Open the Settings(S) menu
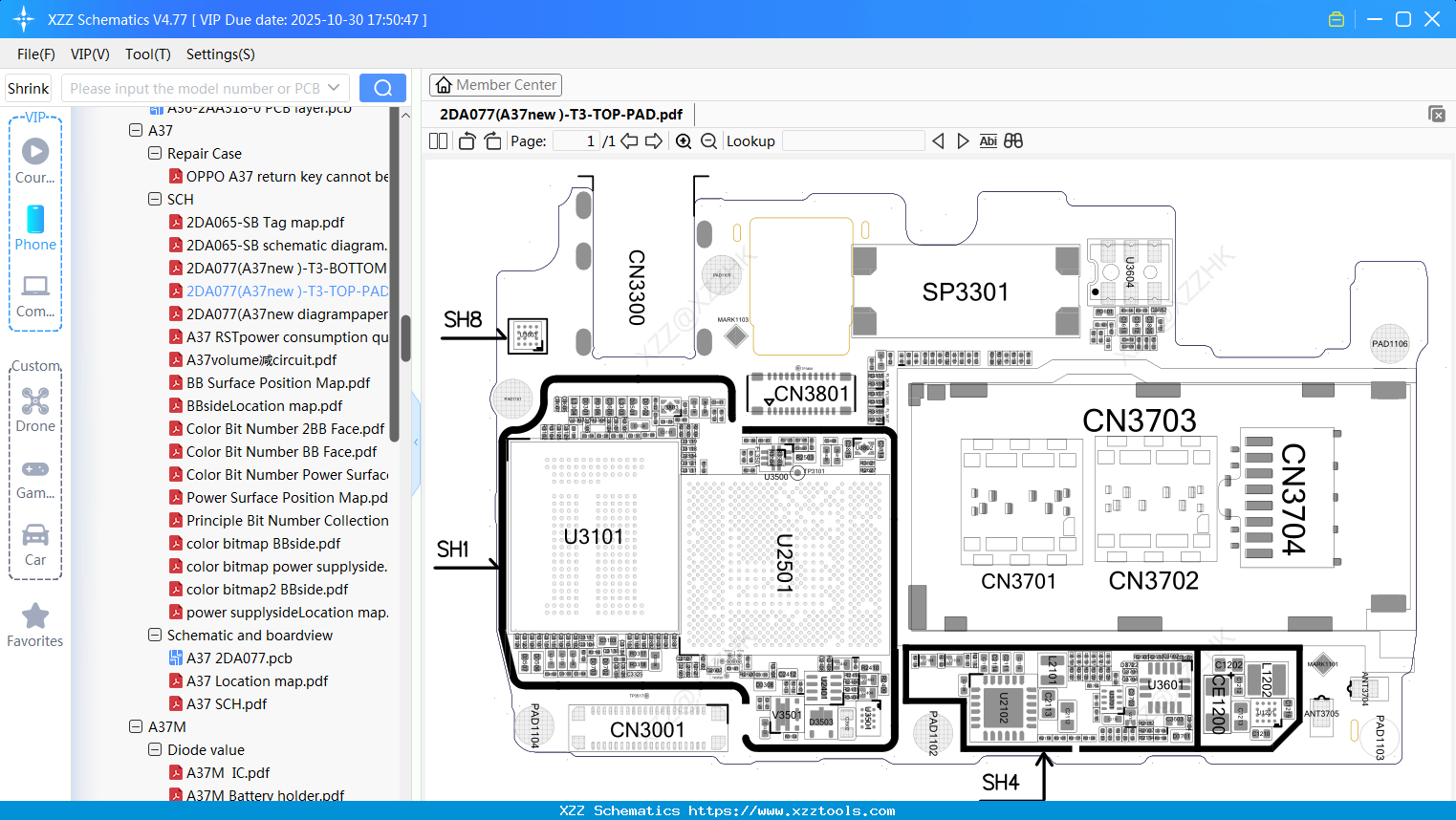The image size is (1456, 820). (x=221, y=54)
